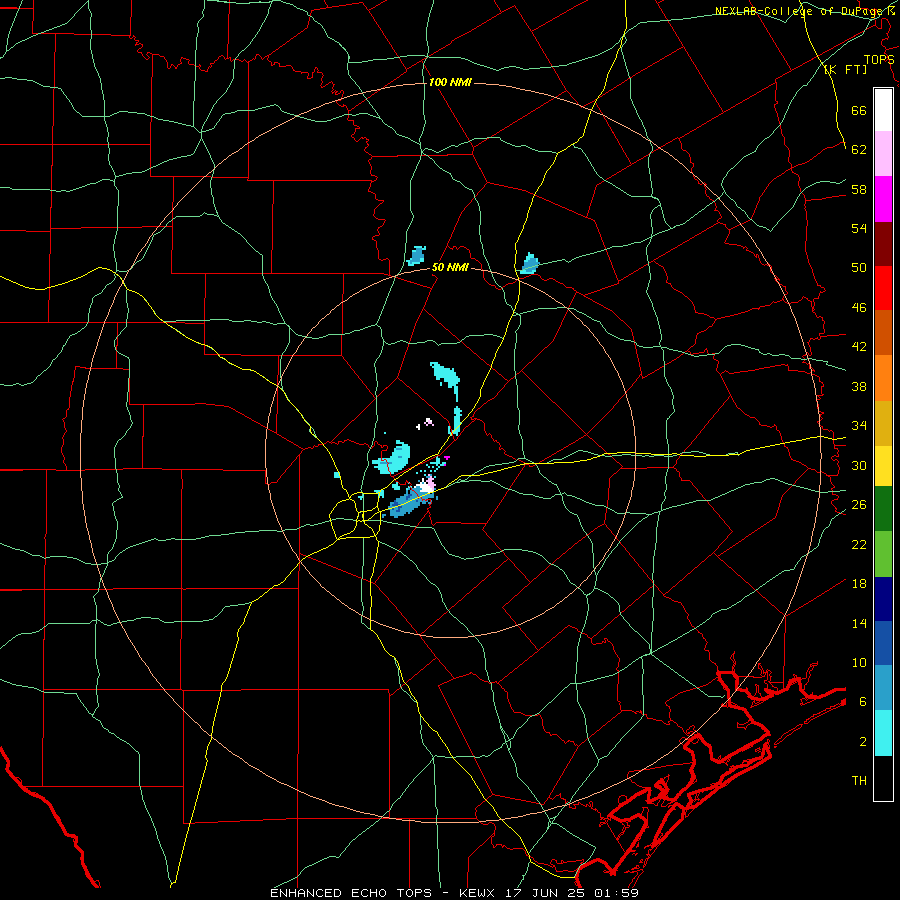Click the black TH legend swatch
Screen dimensions: 900x900
tap(883, 778)
